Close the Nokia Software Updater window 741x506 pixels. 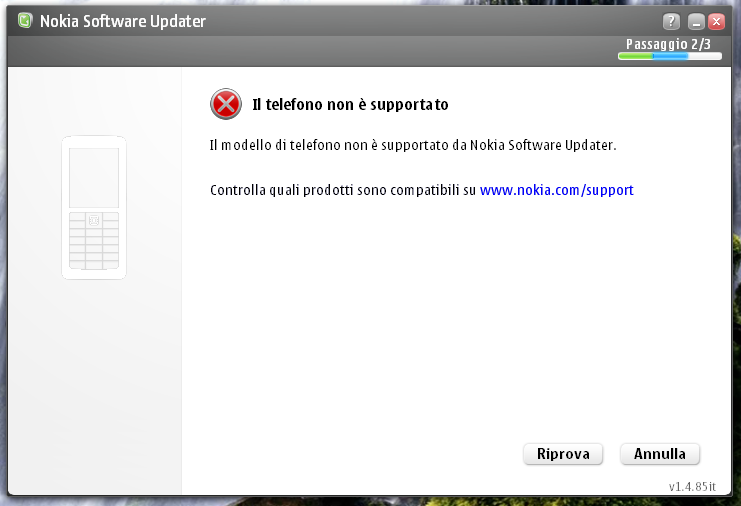pyautogui.click(x=716, y=21)
